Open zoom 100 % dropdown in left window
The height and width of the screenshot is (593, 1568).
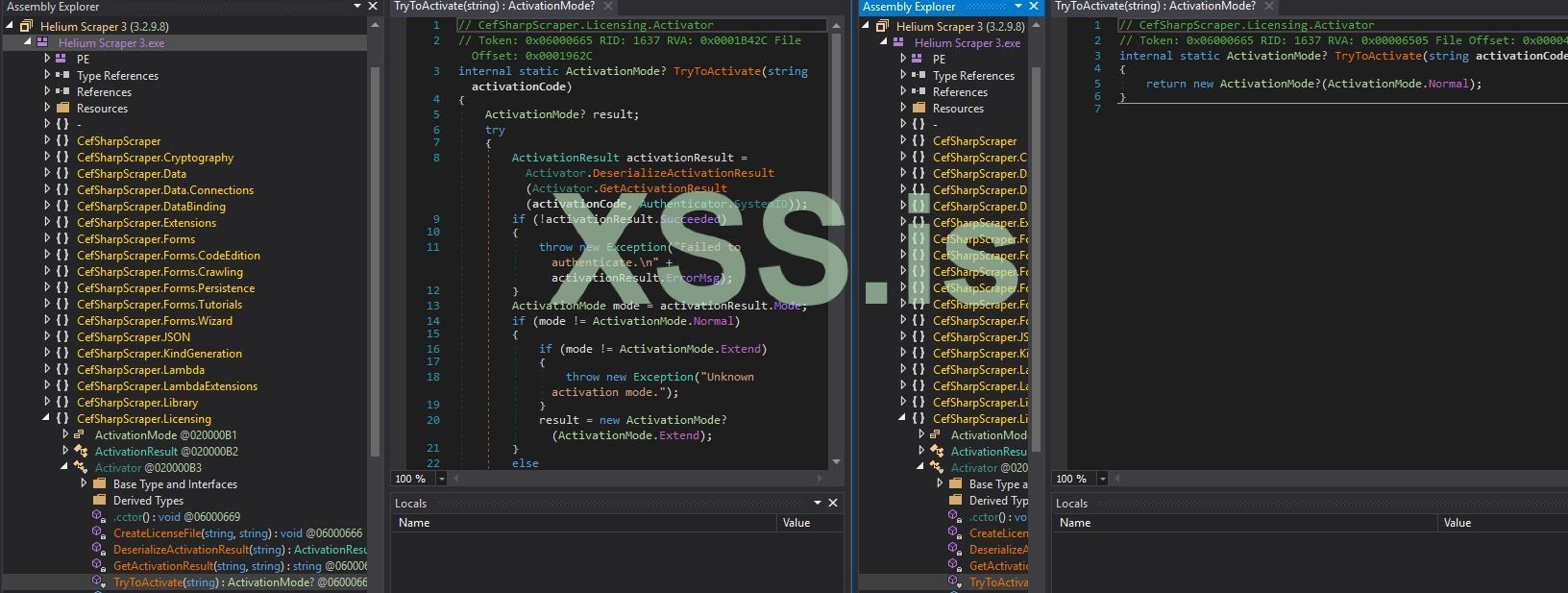(x=442, y=479)
